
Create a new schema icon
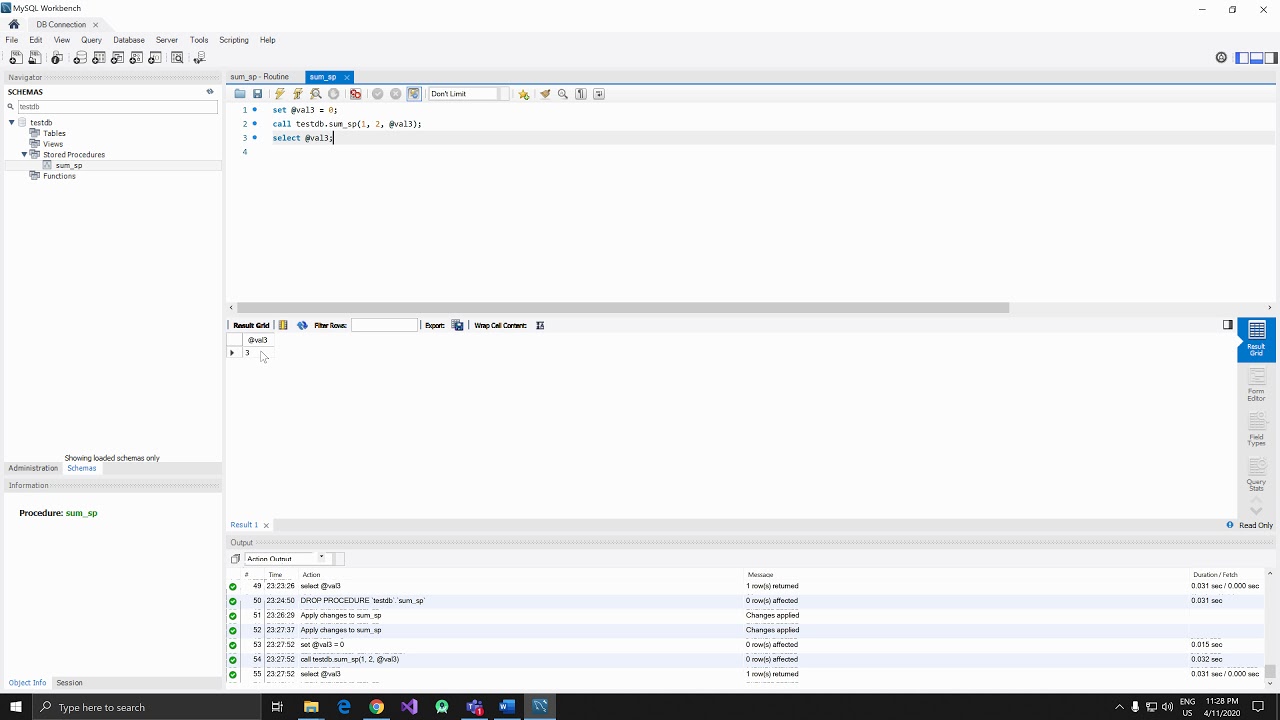[x=80, y=58]
